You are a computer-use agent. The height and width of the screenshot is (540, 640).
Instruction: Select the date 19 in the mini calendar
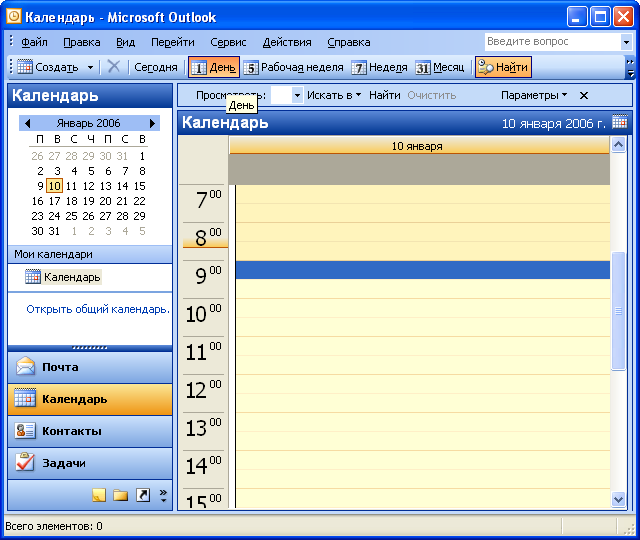[x=89, y=201]
